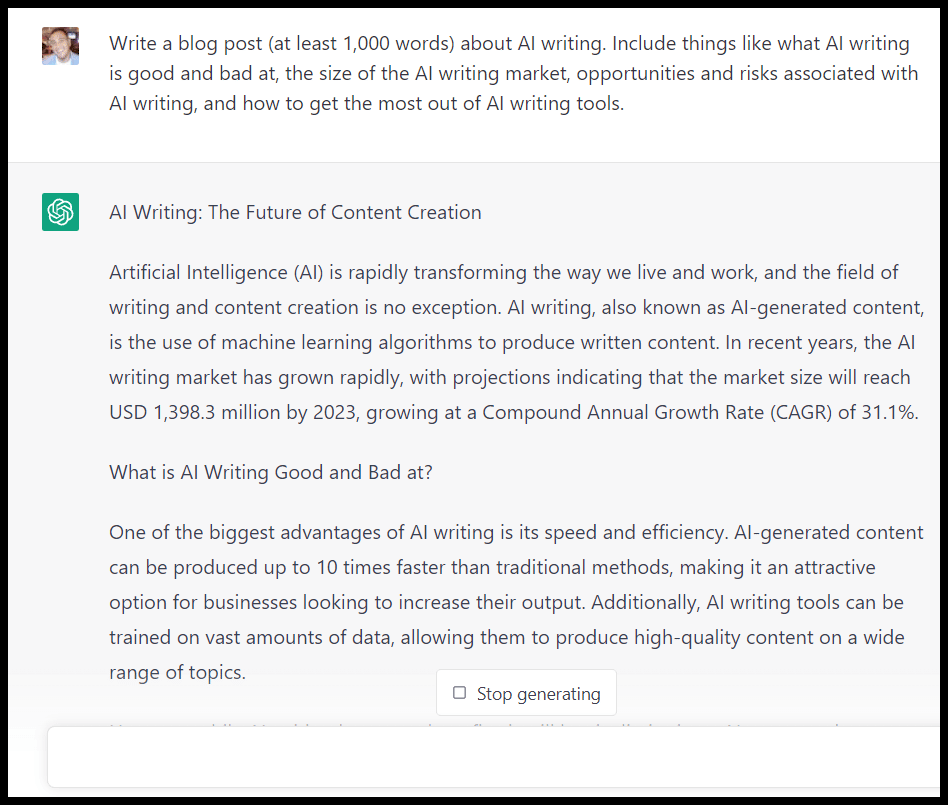
Task: Click the ChatGPT logo icon
Action: tap(60, 212)
